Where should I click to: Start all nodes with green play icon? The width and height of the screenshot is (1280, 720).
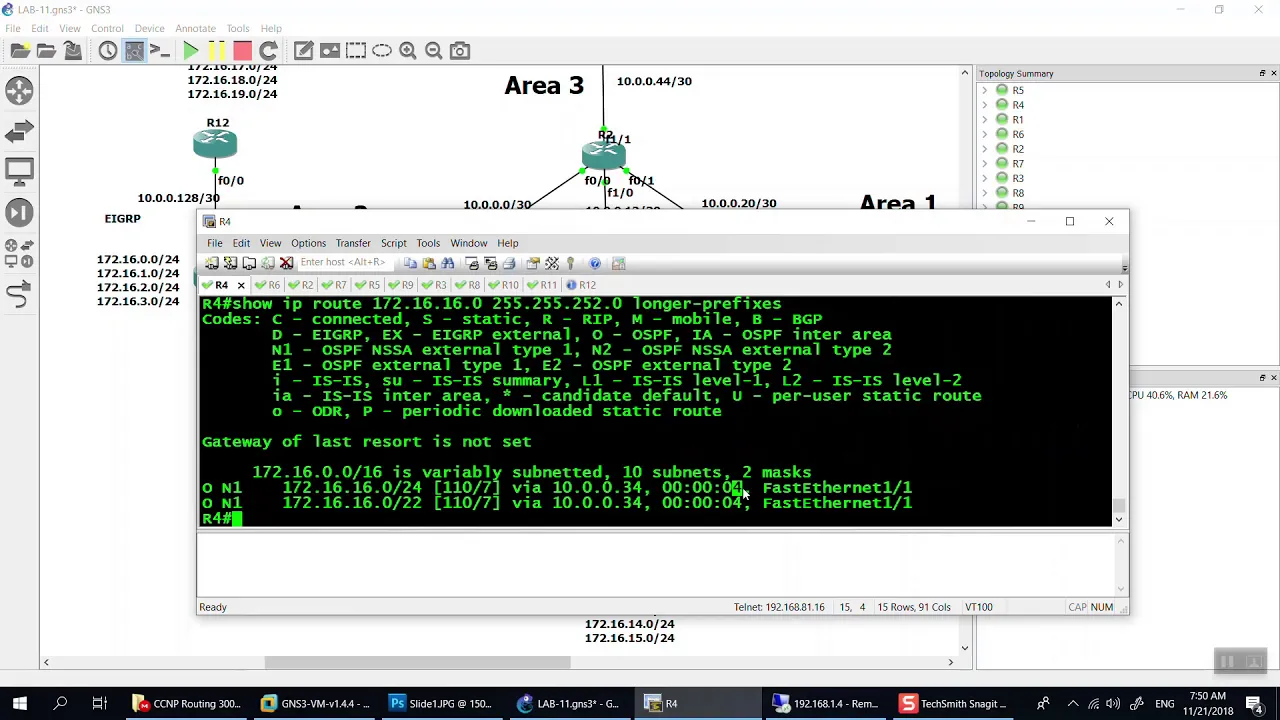click(x=190, y=51)
